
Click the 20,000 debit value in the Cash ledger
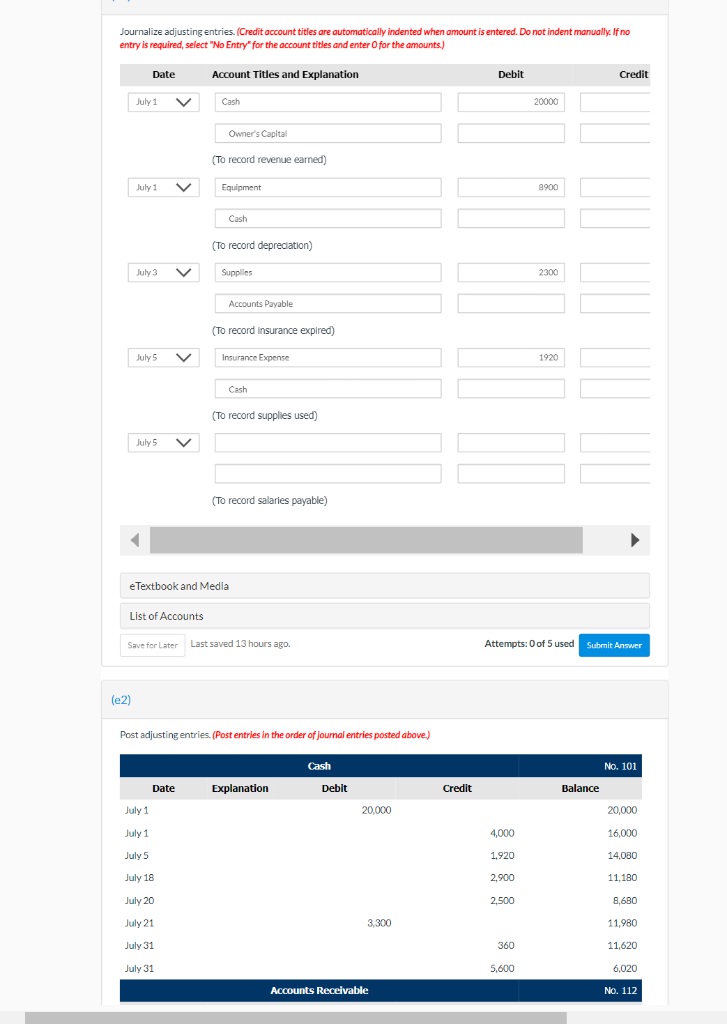pos(376,810)
